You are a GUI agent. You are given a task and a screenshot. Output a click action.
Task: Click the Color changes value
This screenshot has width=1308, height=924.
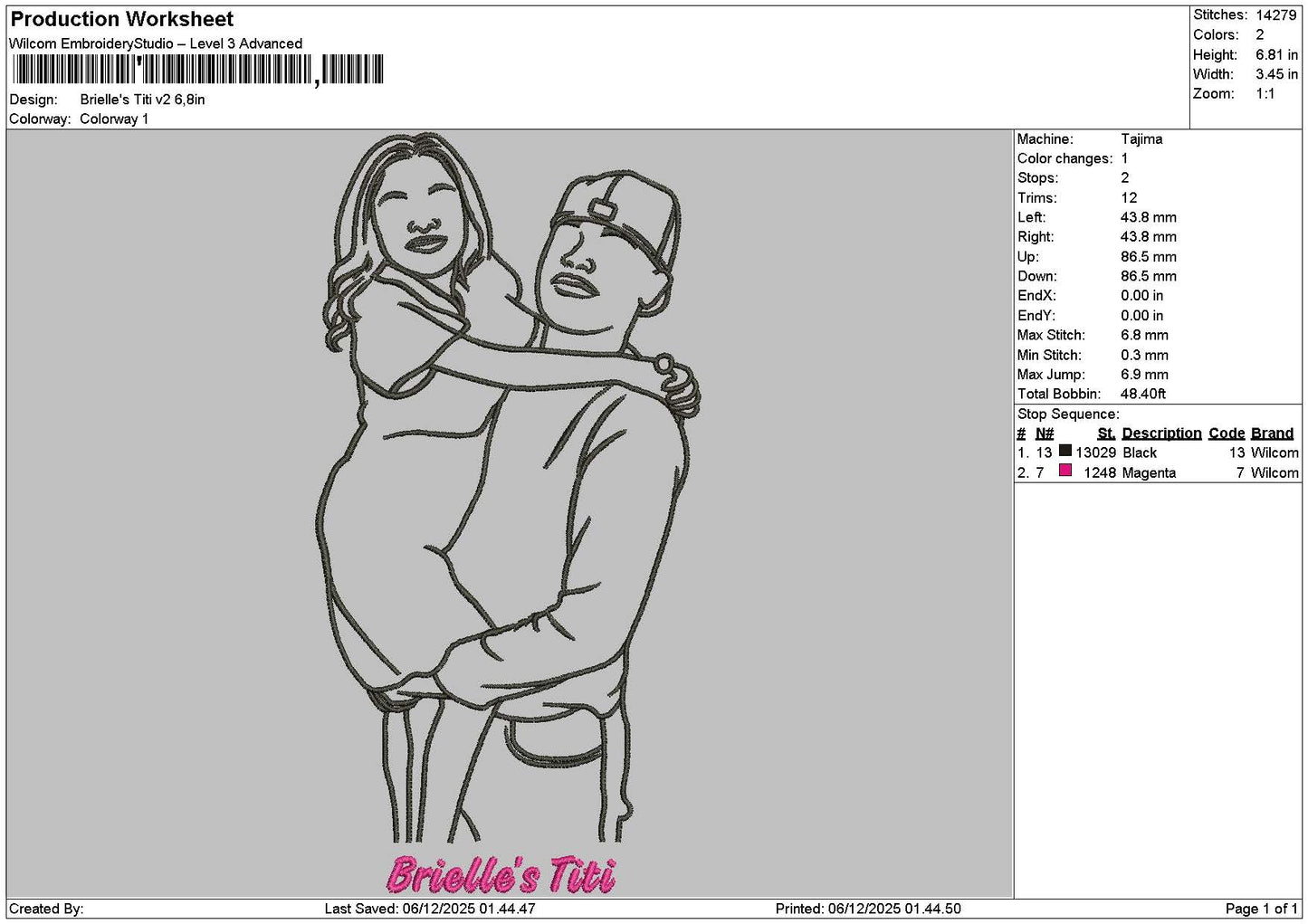click(x=1125, y=158)
